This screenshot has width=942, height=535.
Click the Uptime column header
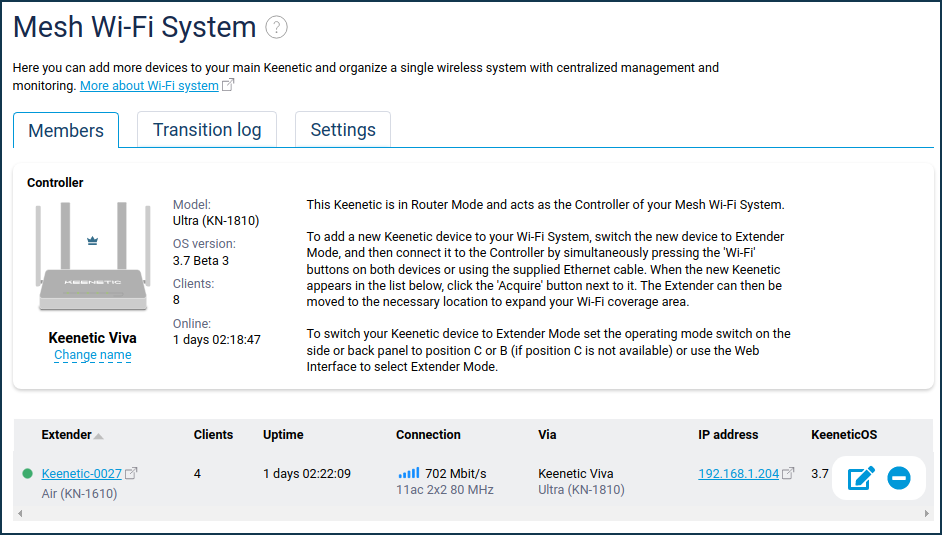[x=283, y=435]
